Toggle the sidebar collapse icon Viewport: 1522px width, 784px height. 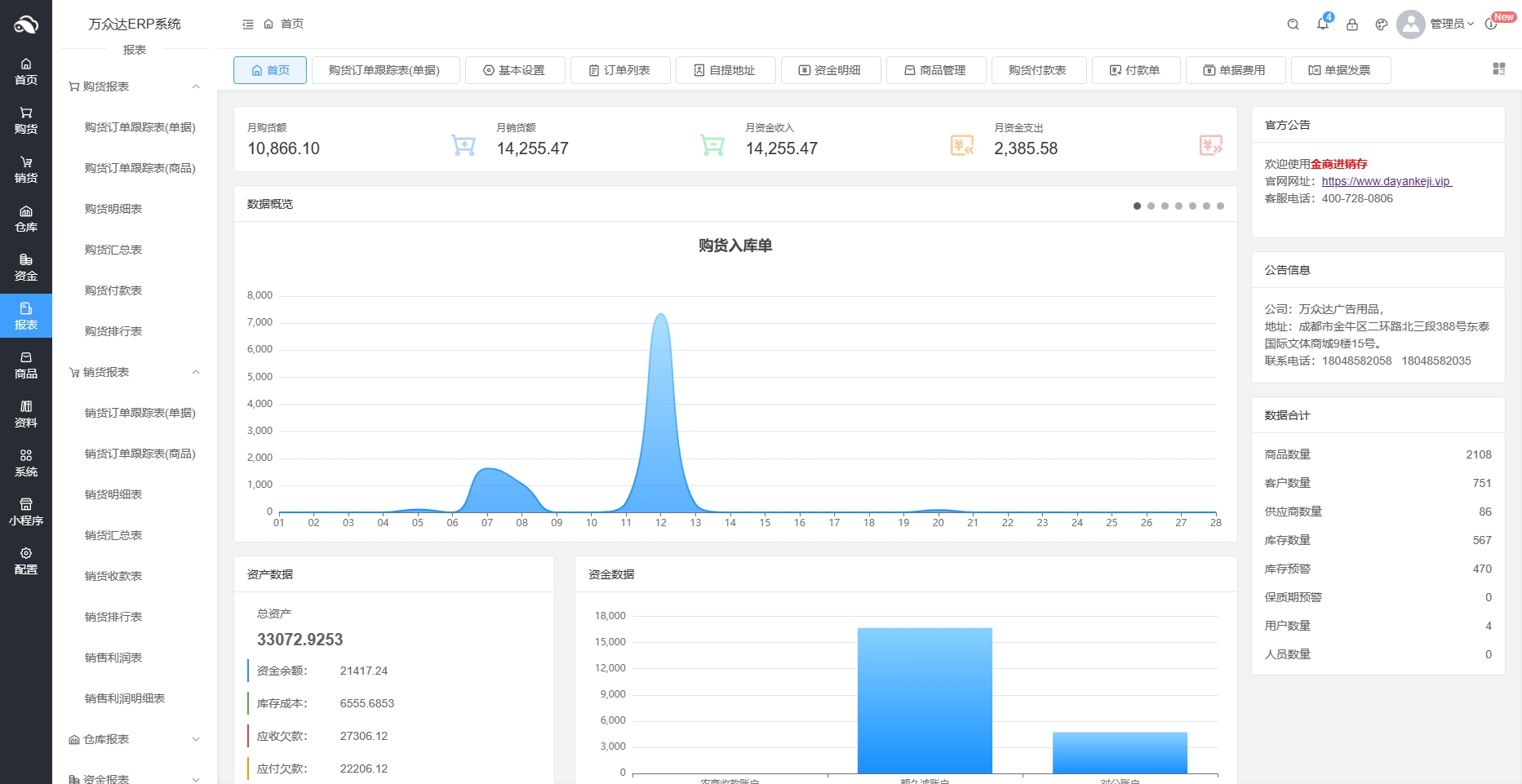tap(248, 24)
